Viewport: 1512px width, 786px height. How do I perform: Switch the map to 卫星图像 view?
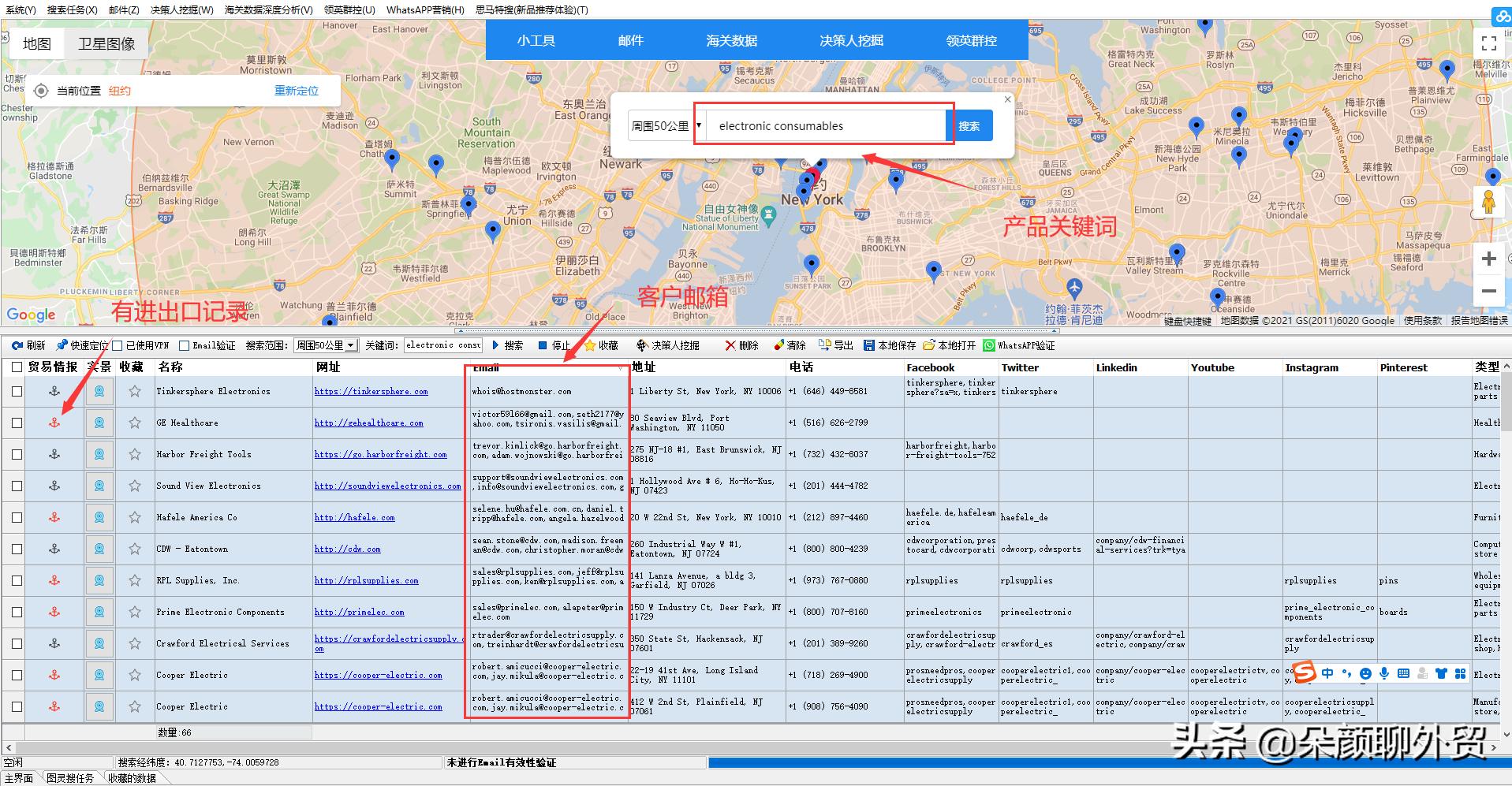pos(106,44)
